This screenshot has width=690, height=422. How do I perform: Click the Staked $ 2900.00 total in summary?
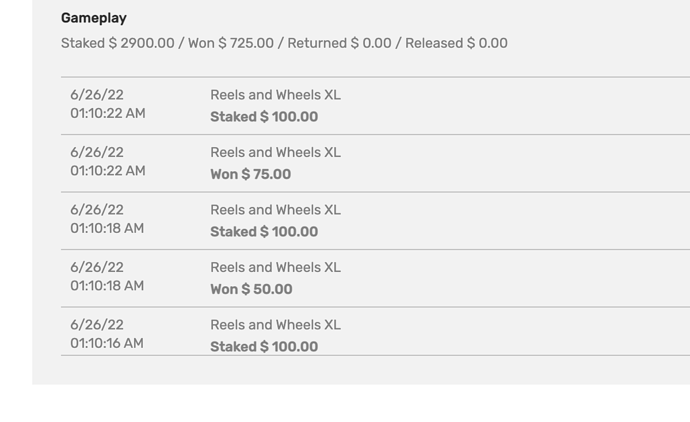tap(117, 43)
